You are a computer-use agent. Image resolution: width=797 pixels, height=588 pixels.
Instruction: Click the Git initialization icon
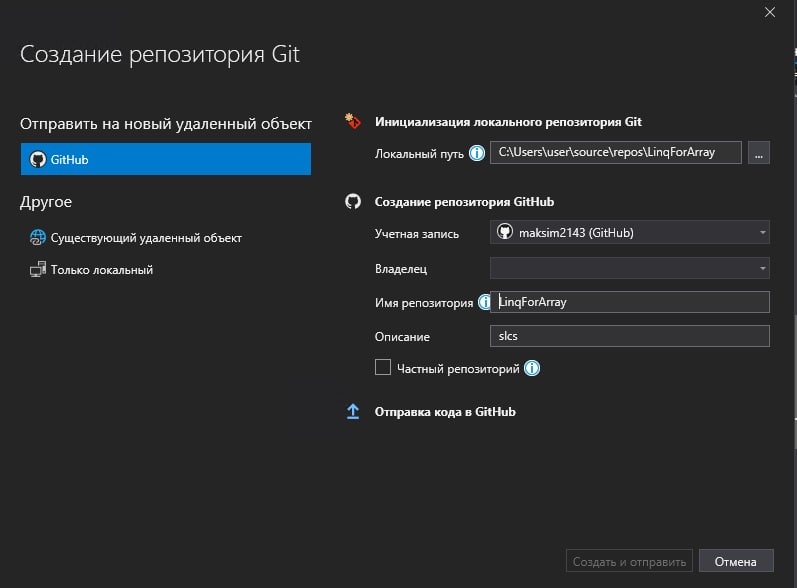pyautogui.click(x=353, y=121)
